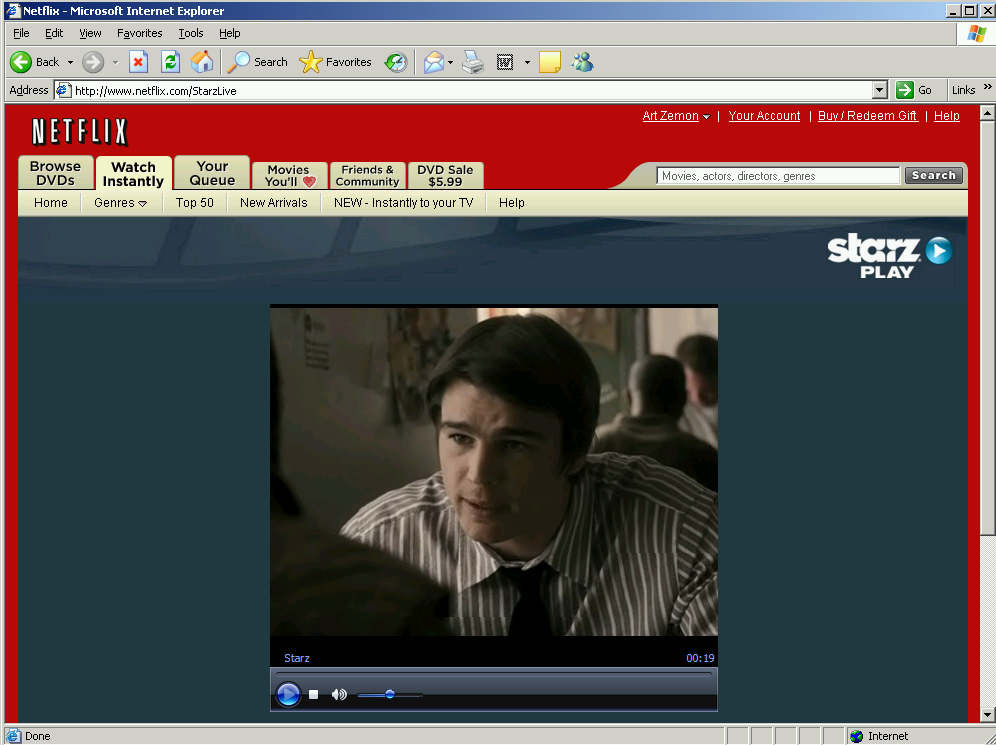The height and width of the screenshot is (745, 996).
Task: Click the Forward arrow icon
Action: point(93,62)
